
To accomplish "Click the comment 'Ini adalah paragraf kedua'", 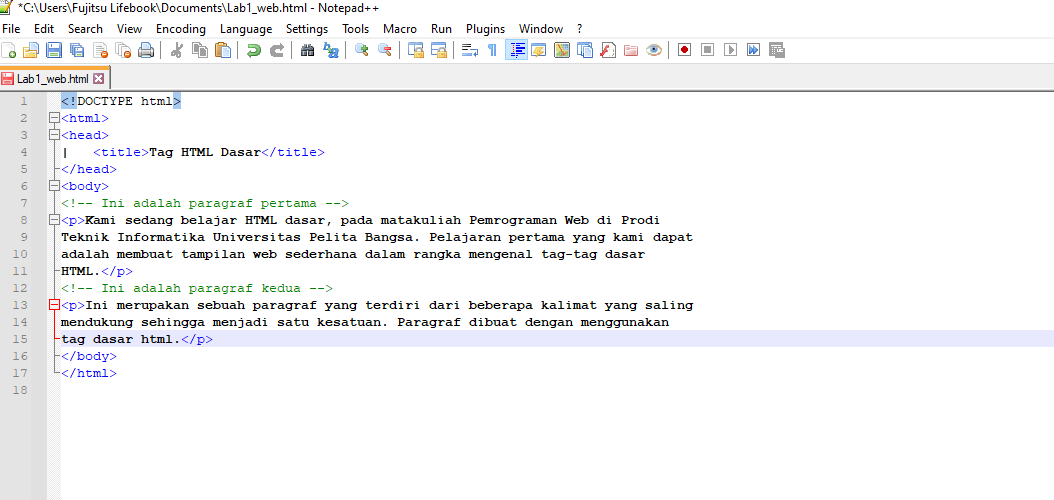I will 197,288.
